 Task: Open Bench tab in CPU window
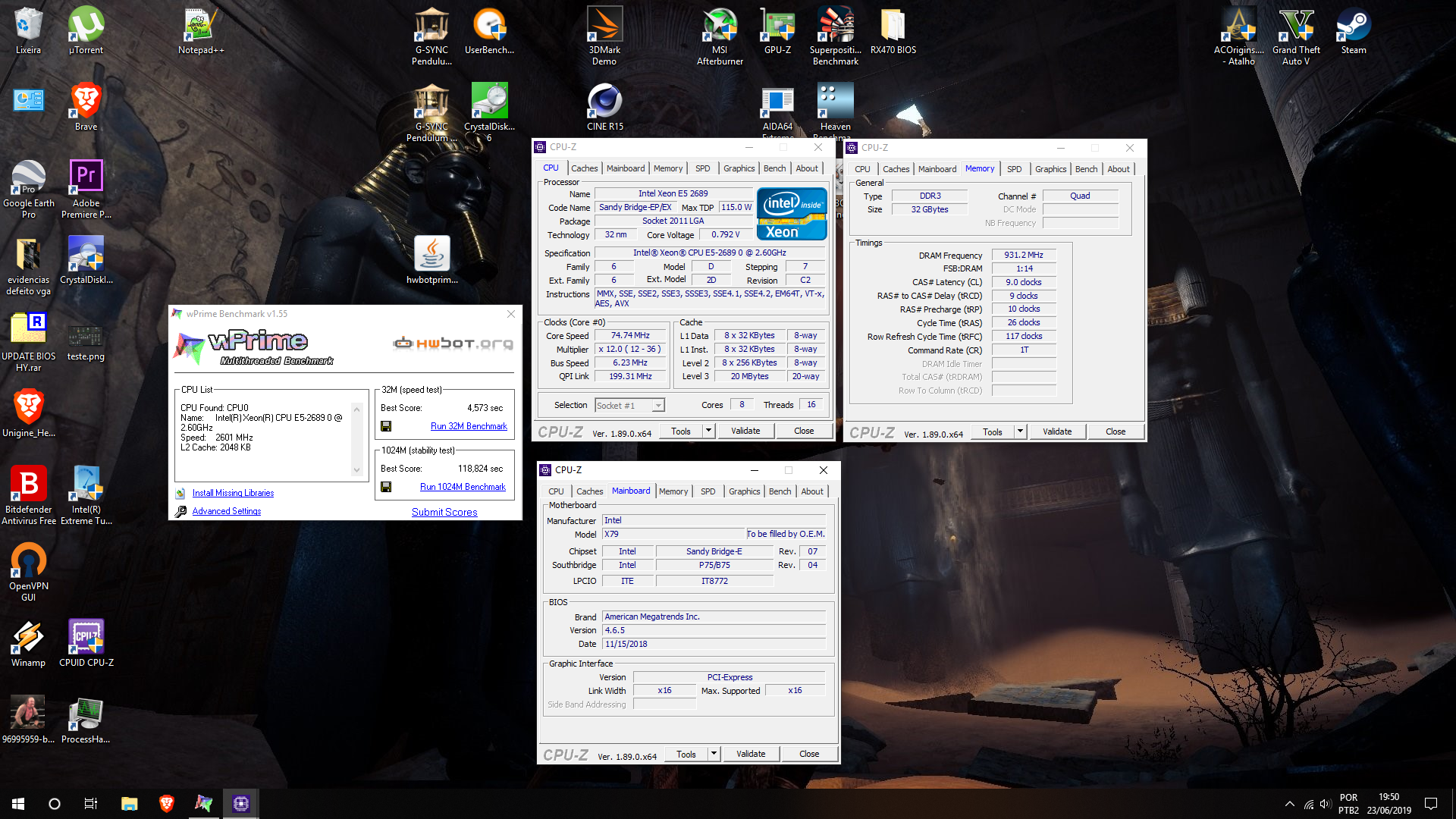[774, 168]
